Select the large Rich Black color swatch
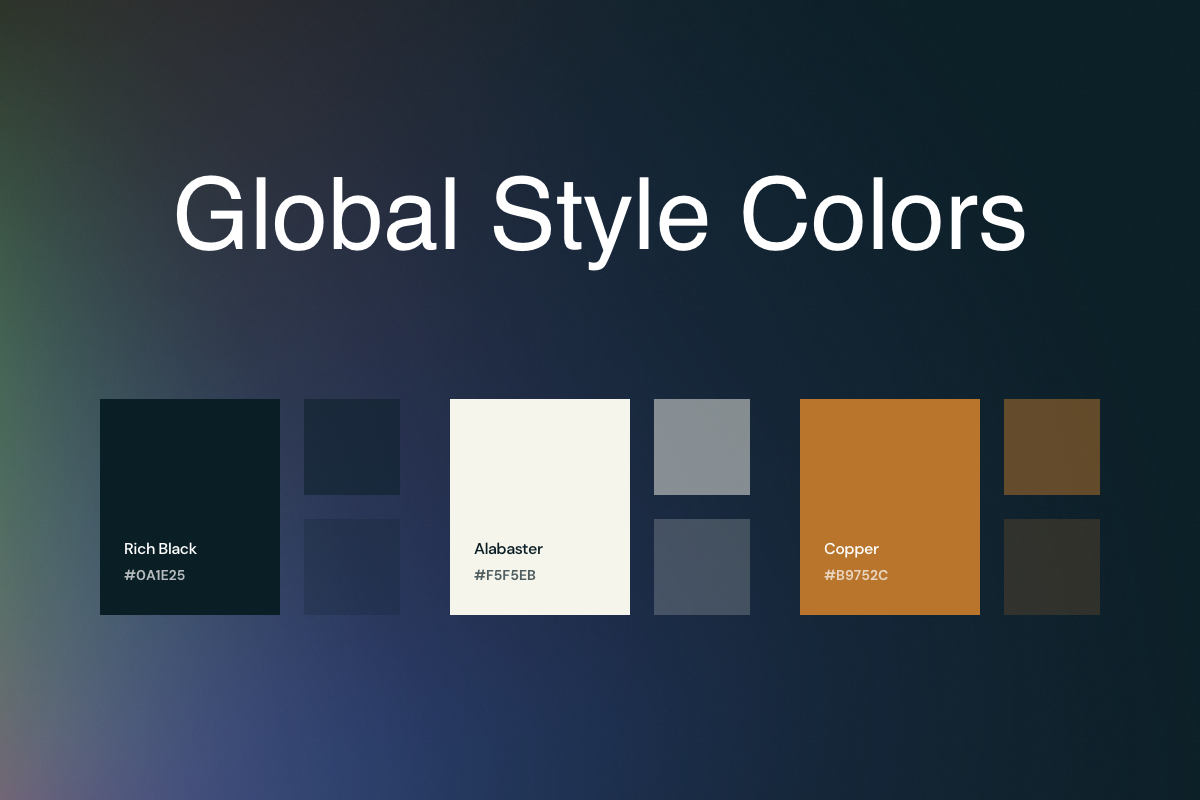 [190, 470]
